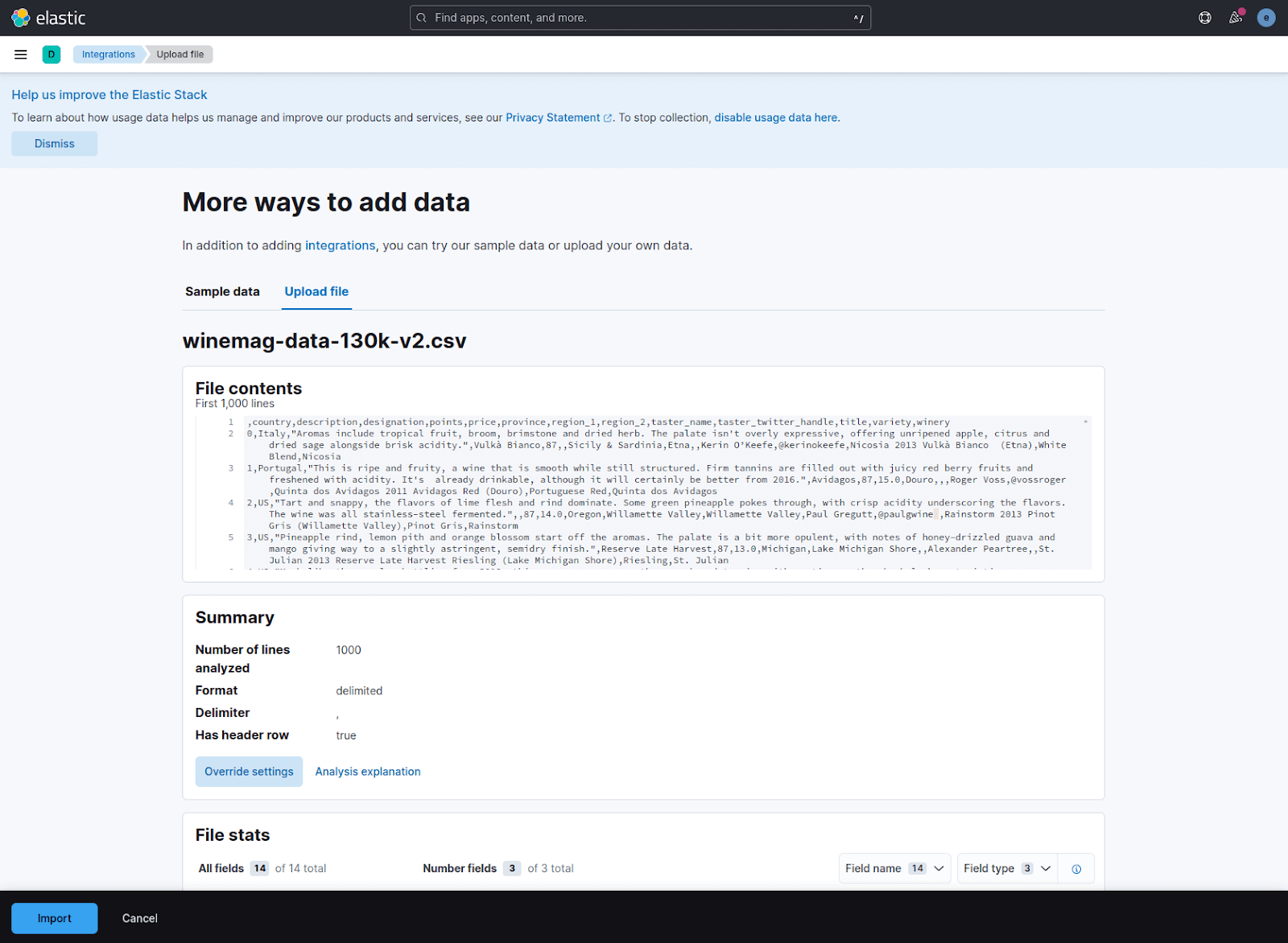Click the Upload file breadcrumb
This screenshot has width=1288, height=943.
180,55
